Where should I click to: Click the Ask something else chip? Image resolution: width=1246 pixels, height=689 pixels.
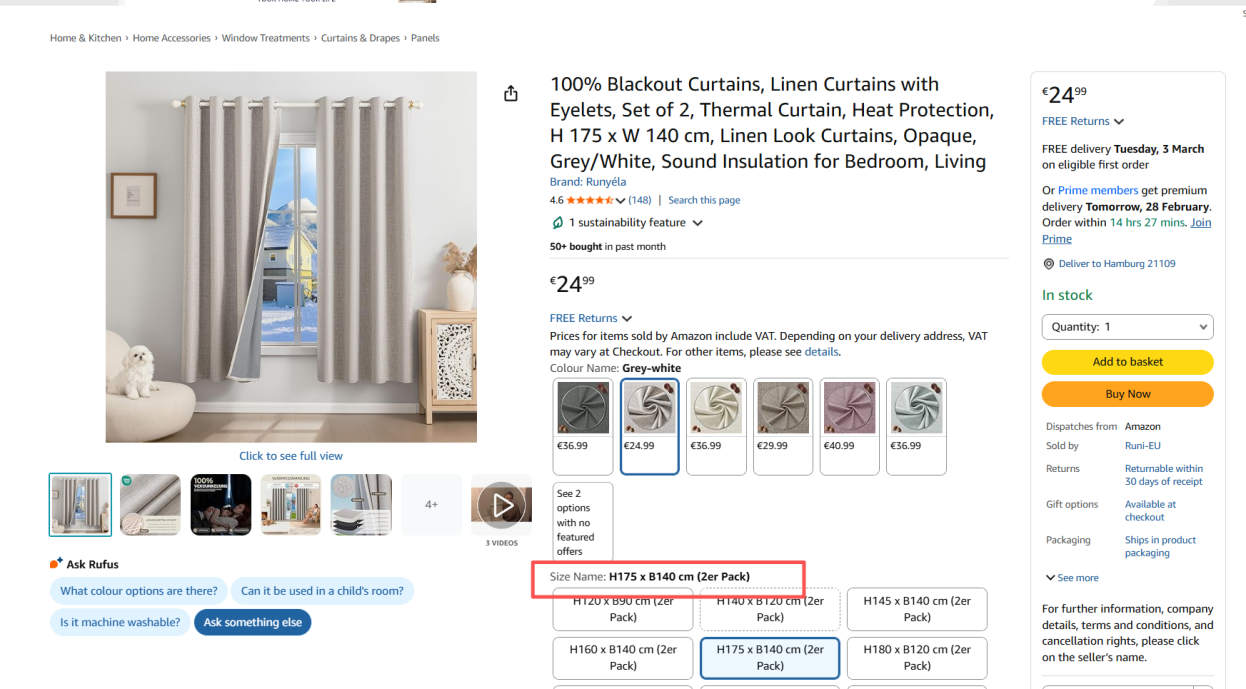[253, 622]
